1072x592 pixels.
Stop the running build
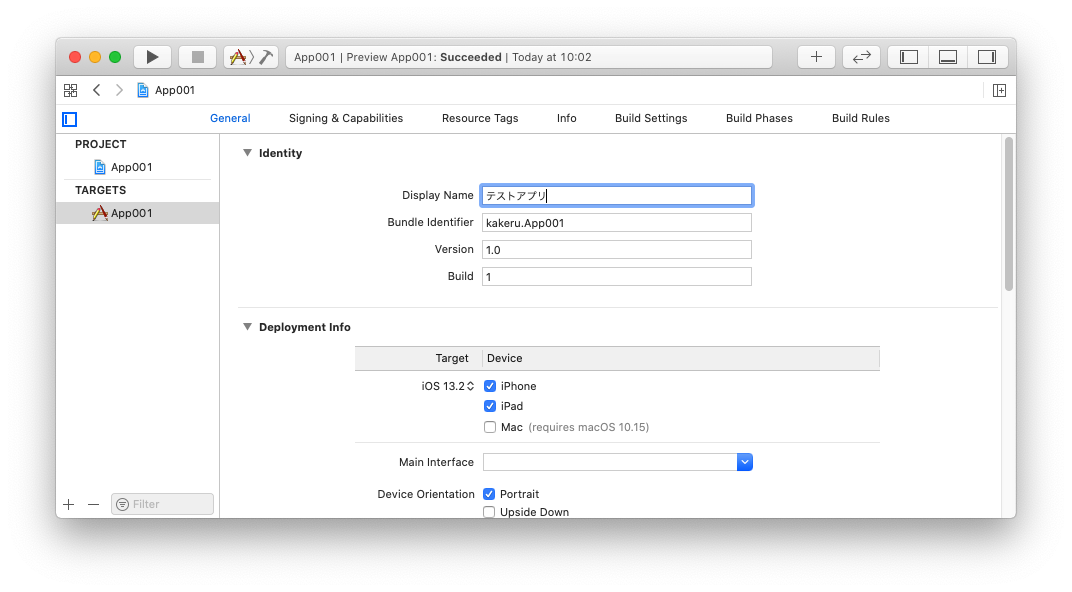(198, 57)
